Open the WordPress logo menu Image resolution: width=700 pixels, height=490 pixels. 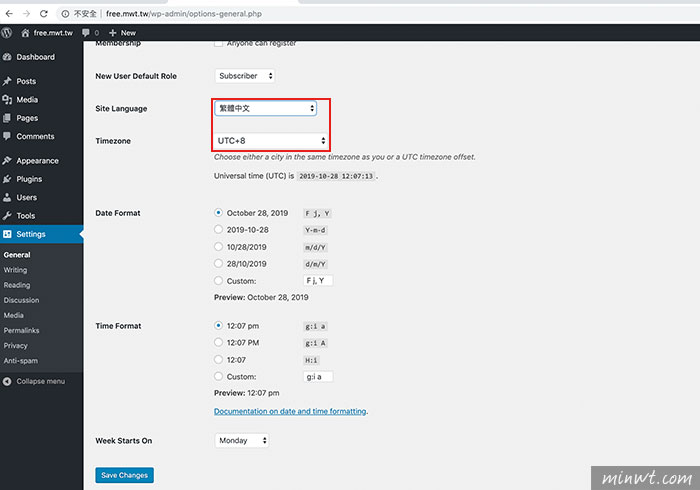7,33
